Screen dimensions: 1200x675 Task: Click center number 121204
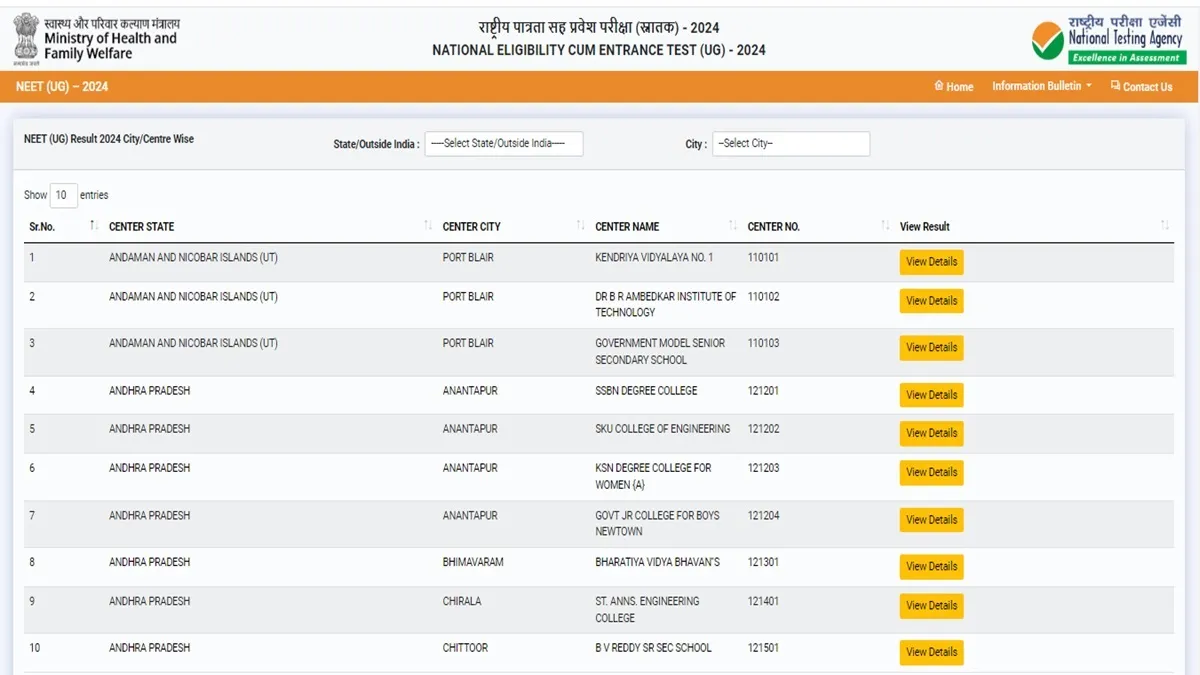click(x=763, y=516)
